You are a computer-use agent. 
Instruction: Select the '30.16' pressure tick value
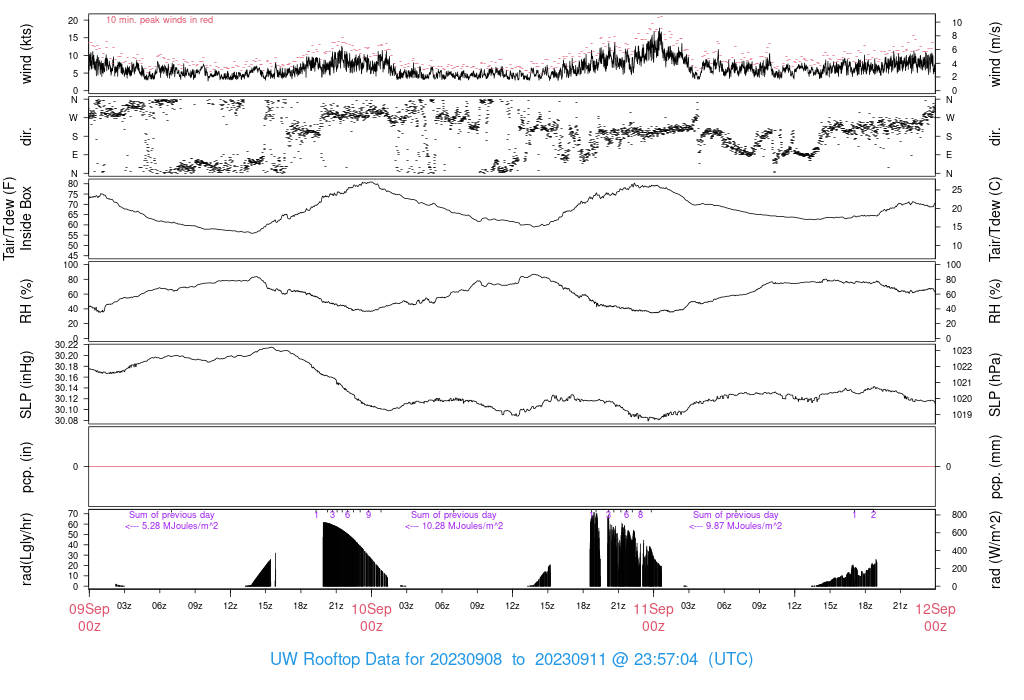click(67, 377)
